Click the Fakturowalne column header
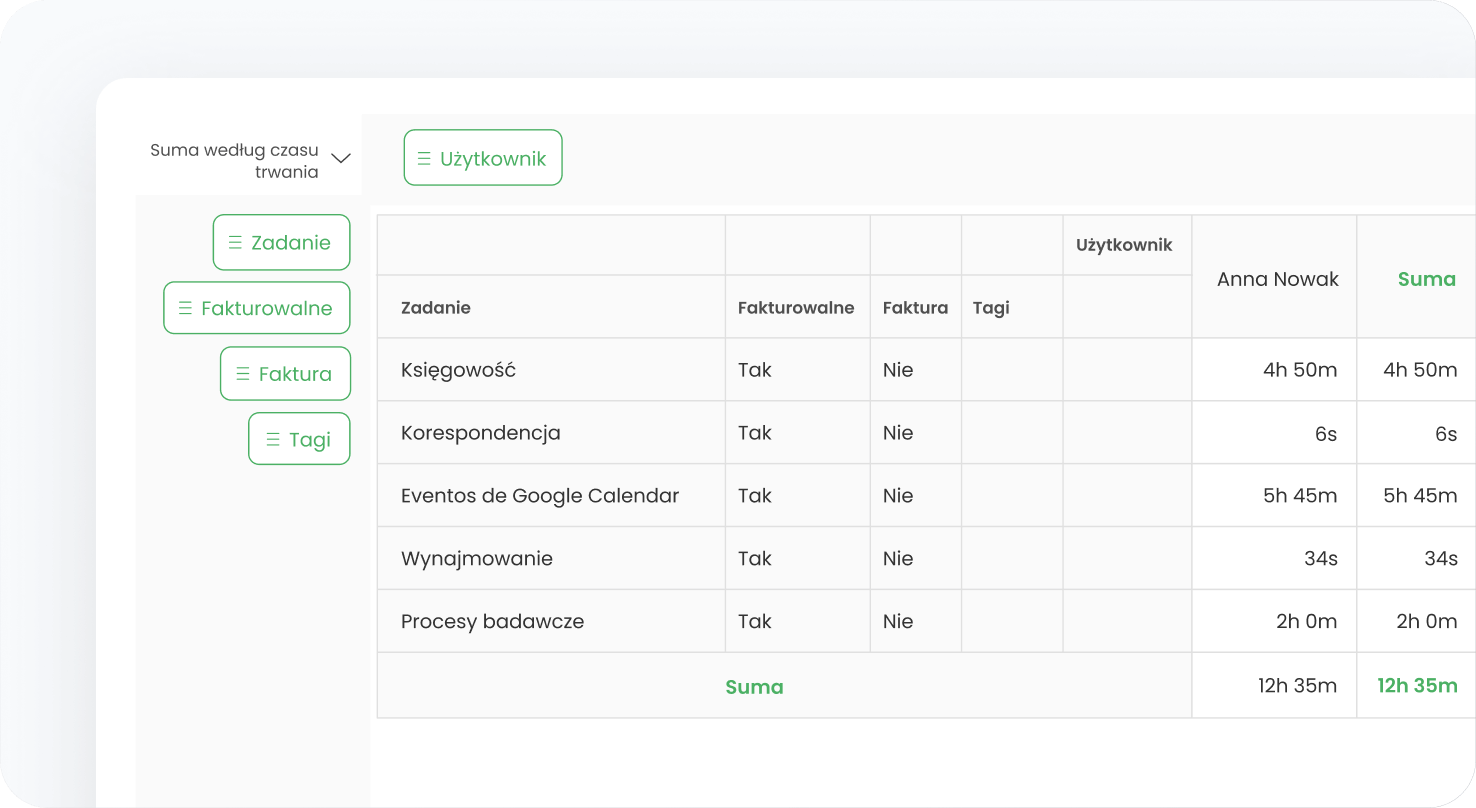 tap(796, 308)
